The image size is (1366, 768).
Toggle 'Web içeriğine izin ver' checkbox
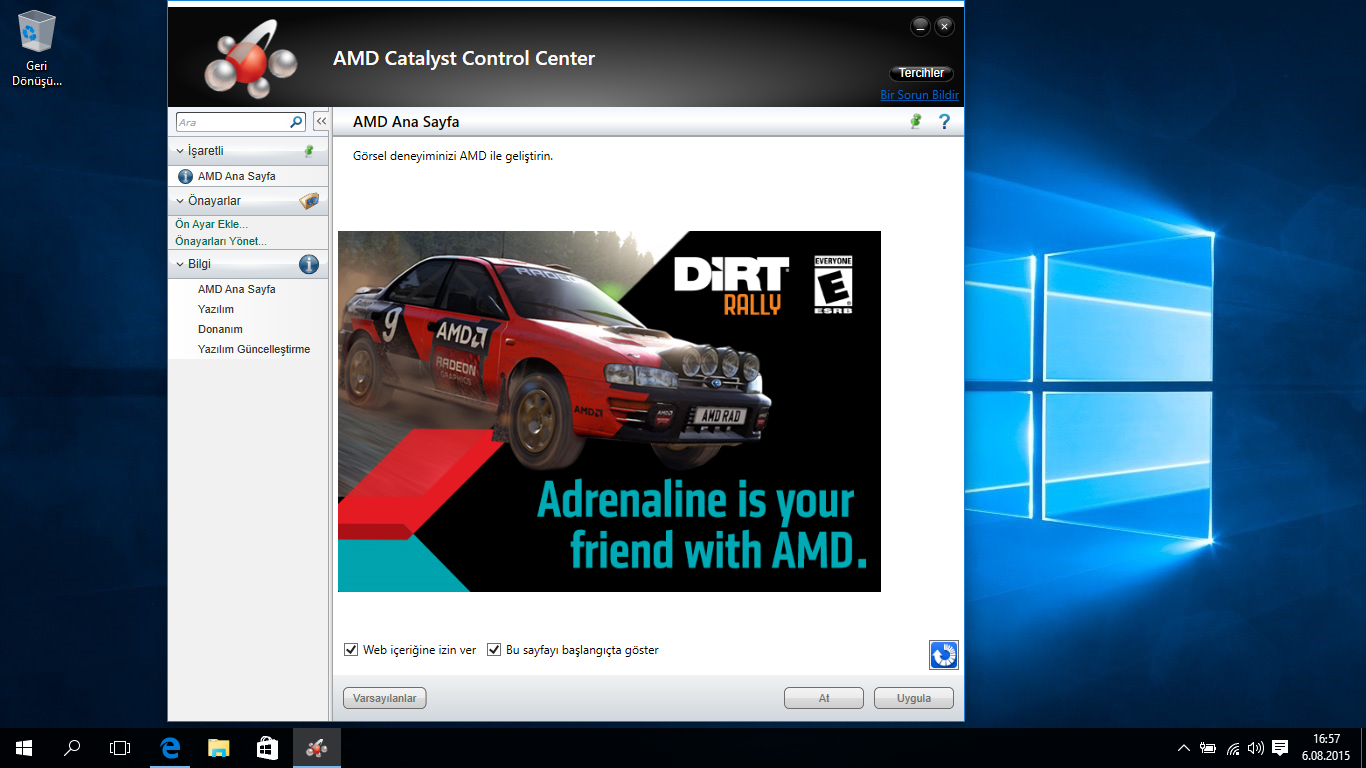[x=351, y=650]
